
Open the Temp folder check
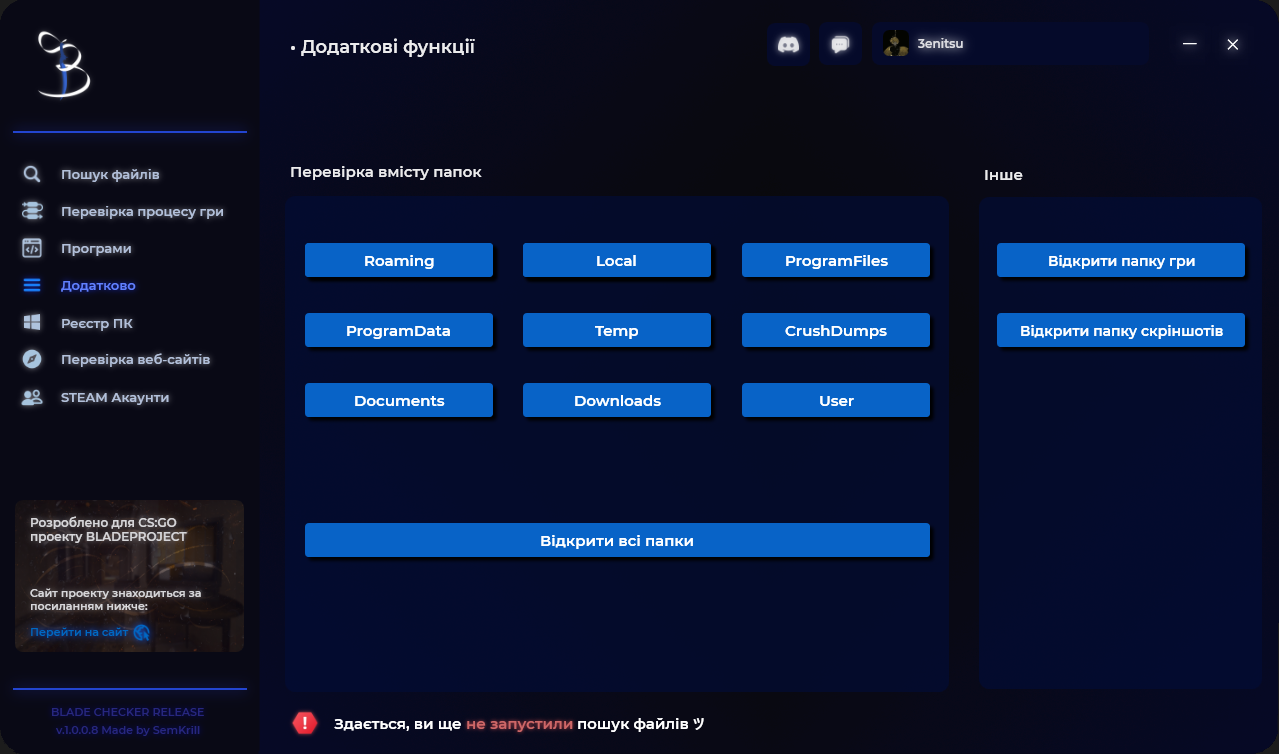(x=616, y=330)
